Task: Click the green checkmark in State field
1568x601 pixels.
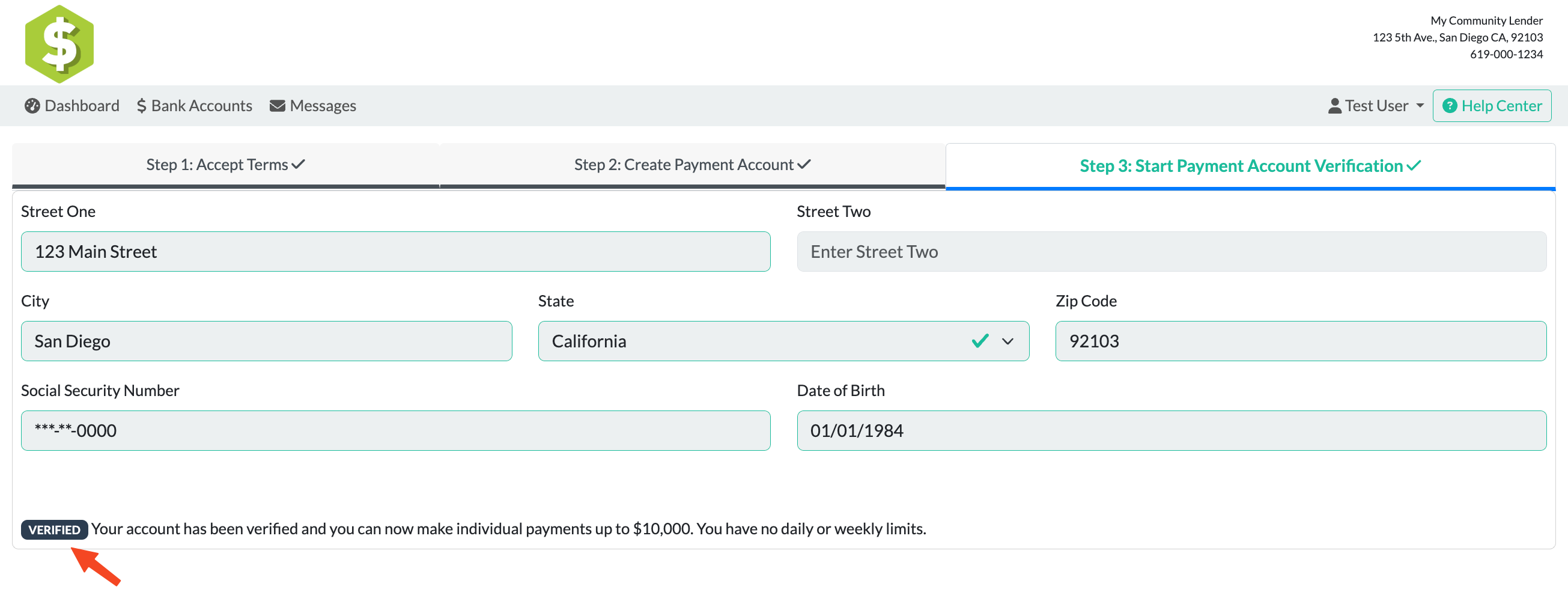Action: [979, 341]
